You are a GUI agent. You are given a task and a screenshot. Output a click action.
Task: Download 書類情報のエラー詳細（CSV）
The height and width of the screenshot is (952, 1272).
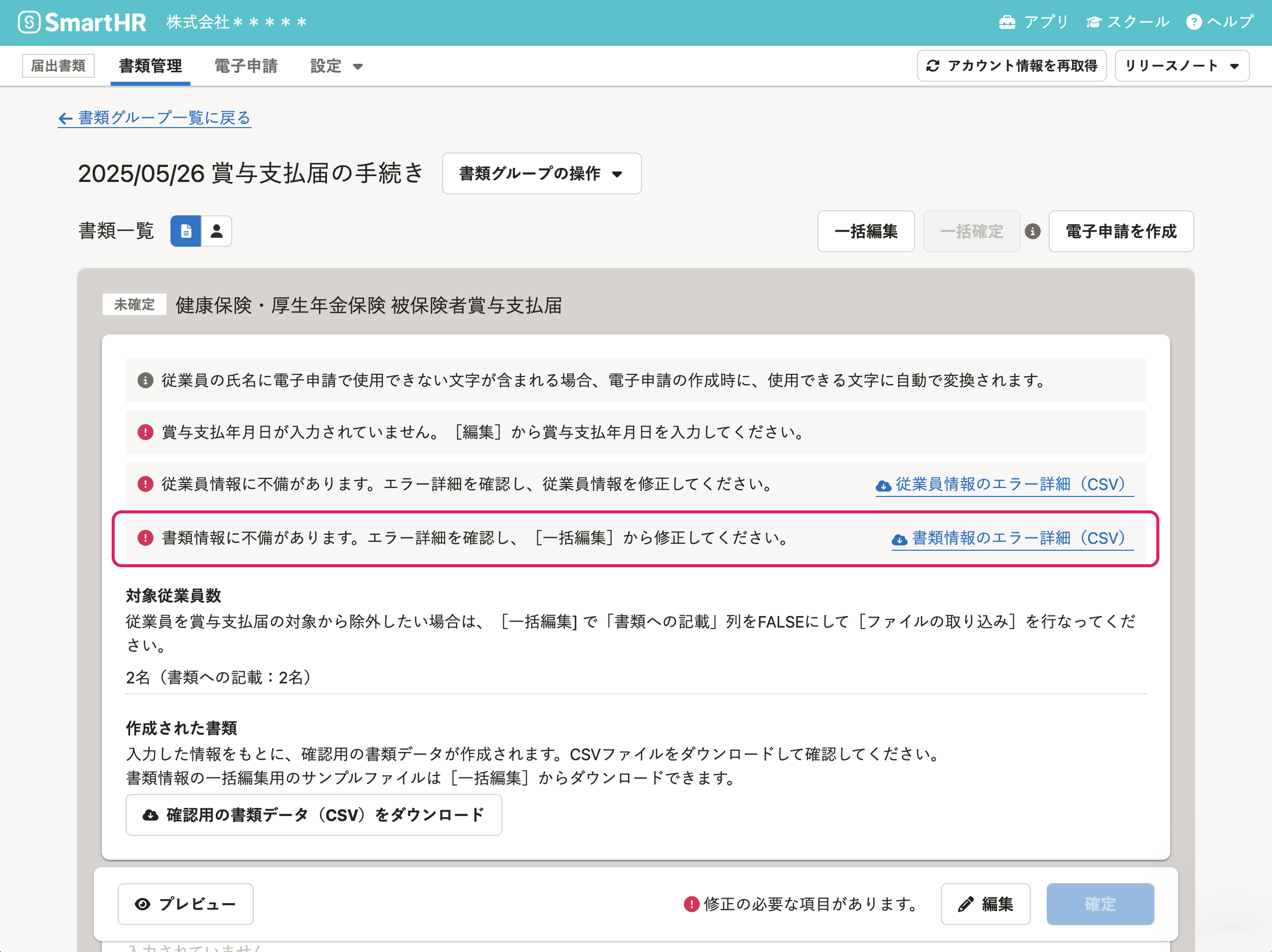tap(1012, 539)
